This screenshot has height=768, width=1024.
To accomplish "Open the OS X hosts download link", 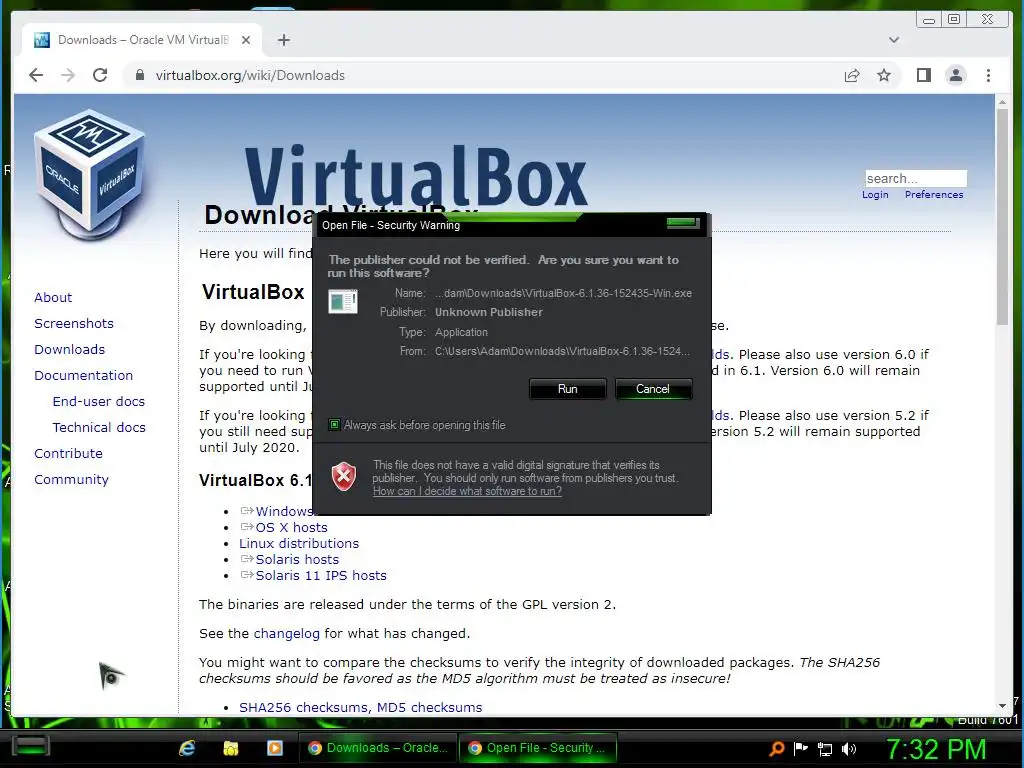I will pos(291,527).
